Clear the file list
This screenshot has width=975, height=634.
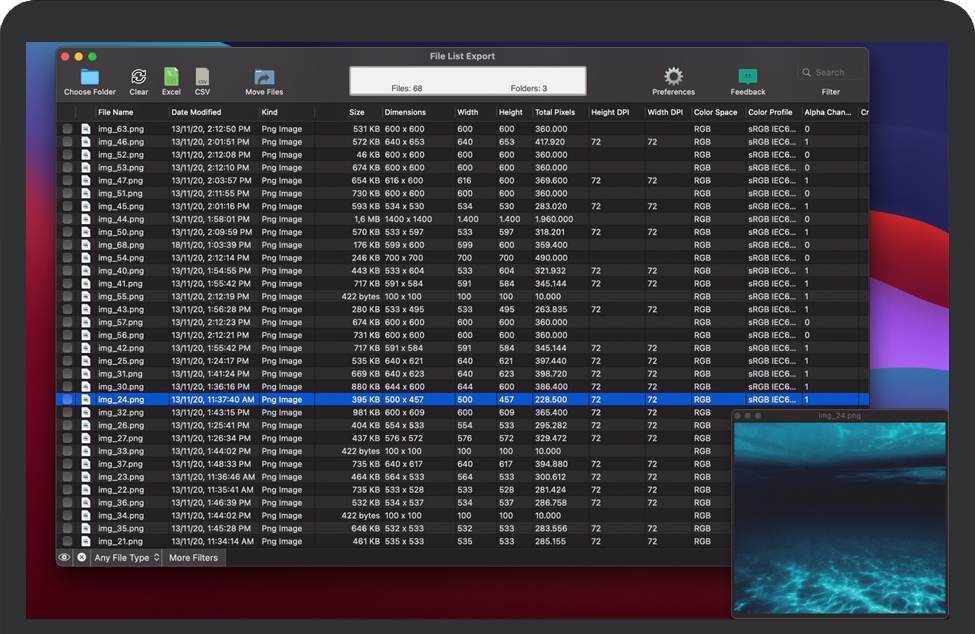point(139,77)
